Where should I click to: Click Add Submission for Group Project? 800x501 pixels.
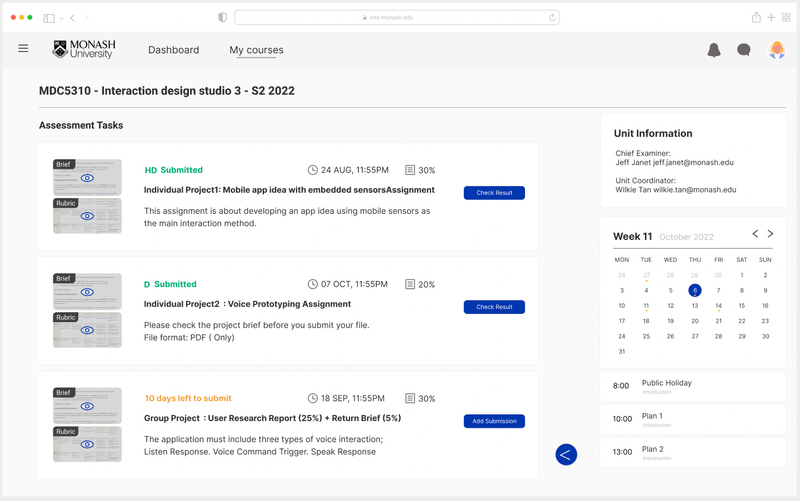(x=494, y=421)
